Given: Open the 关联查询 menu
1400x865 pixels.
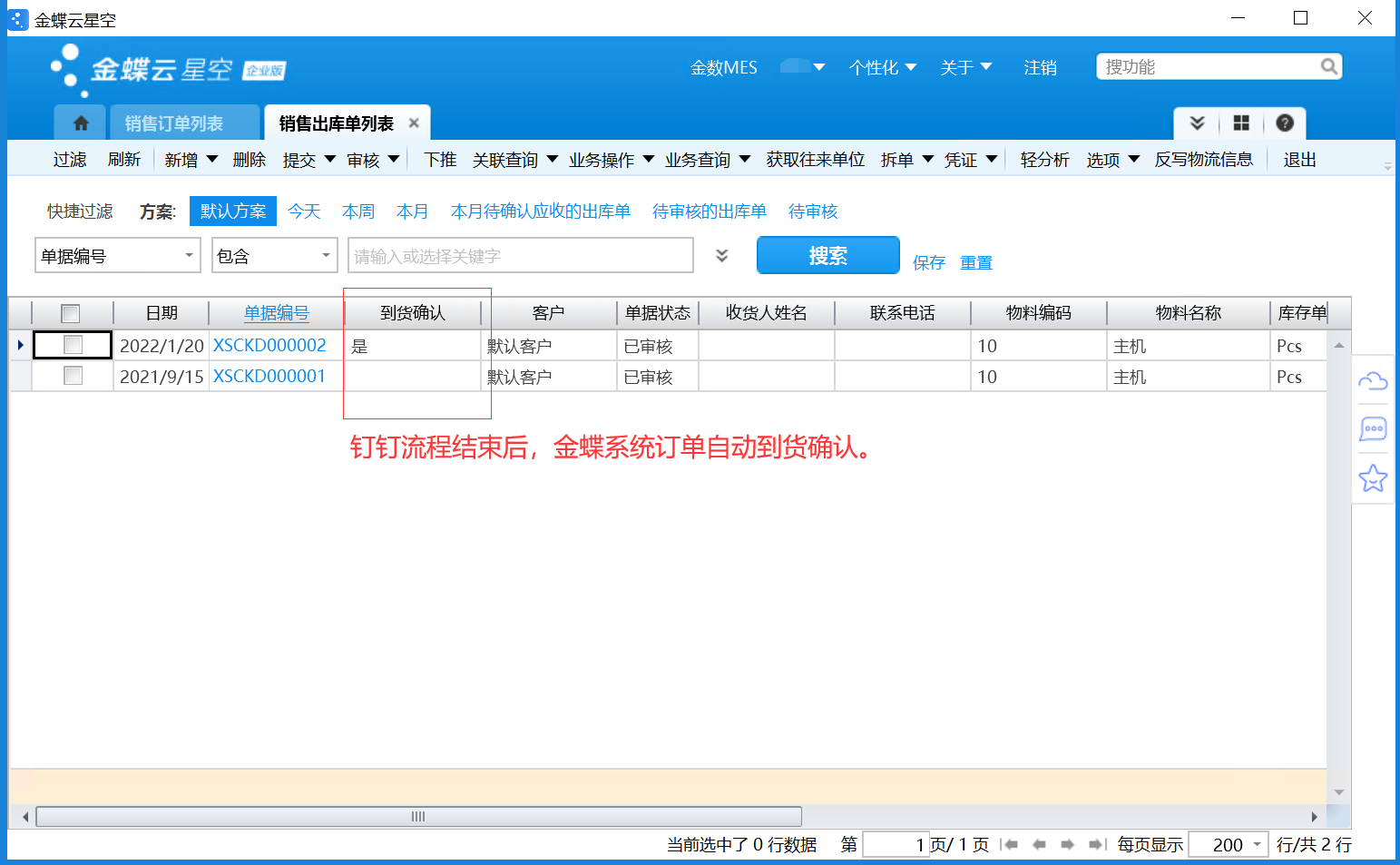Looking at the screenshot, I should click(x=514, y=160).
